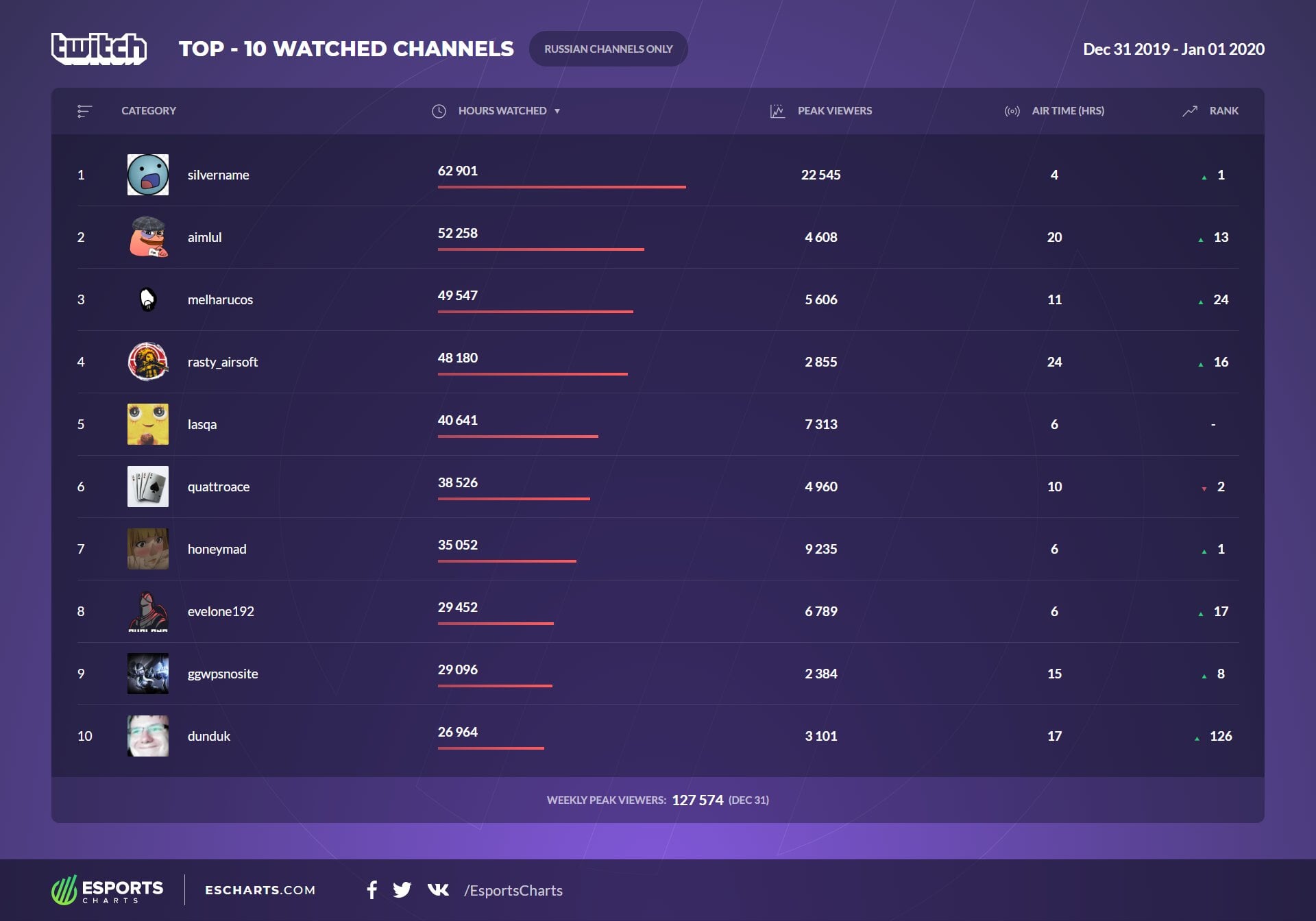Click the Esports Charts logo

108,890
